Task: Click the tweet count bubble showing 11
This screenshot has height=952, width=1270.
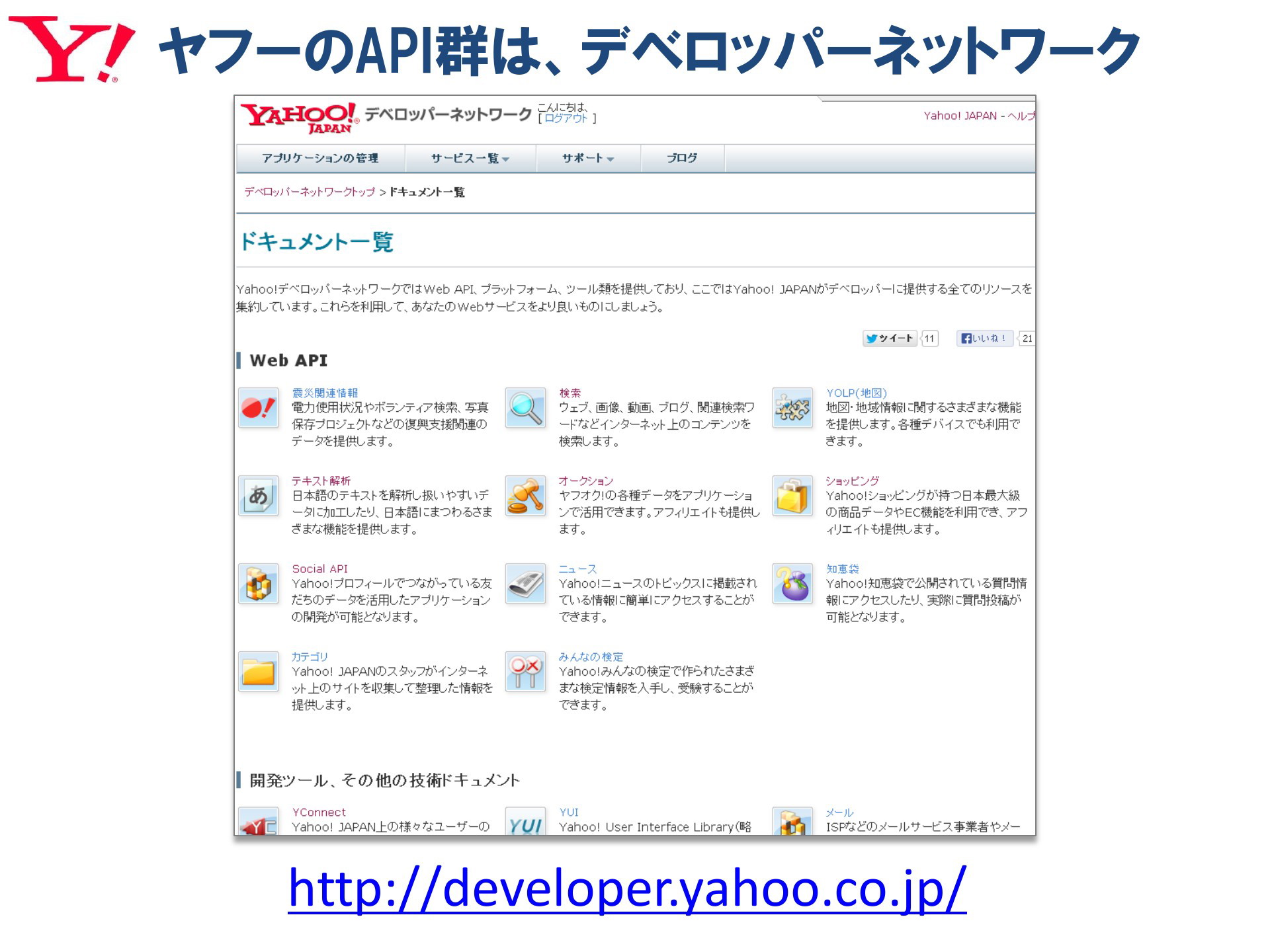Action: [929, 338]
